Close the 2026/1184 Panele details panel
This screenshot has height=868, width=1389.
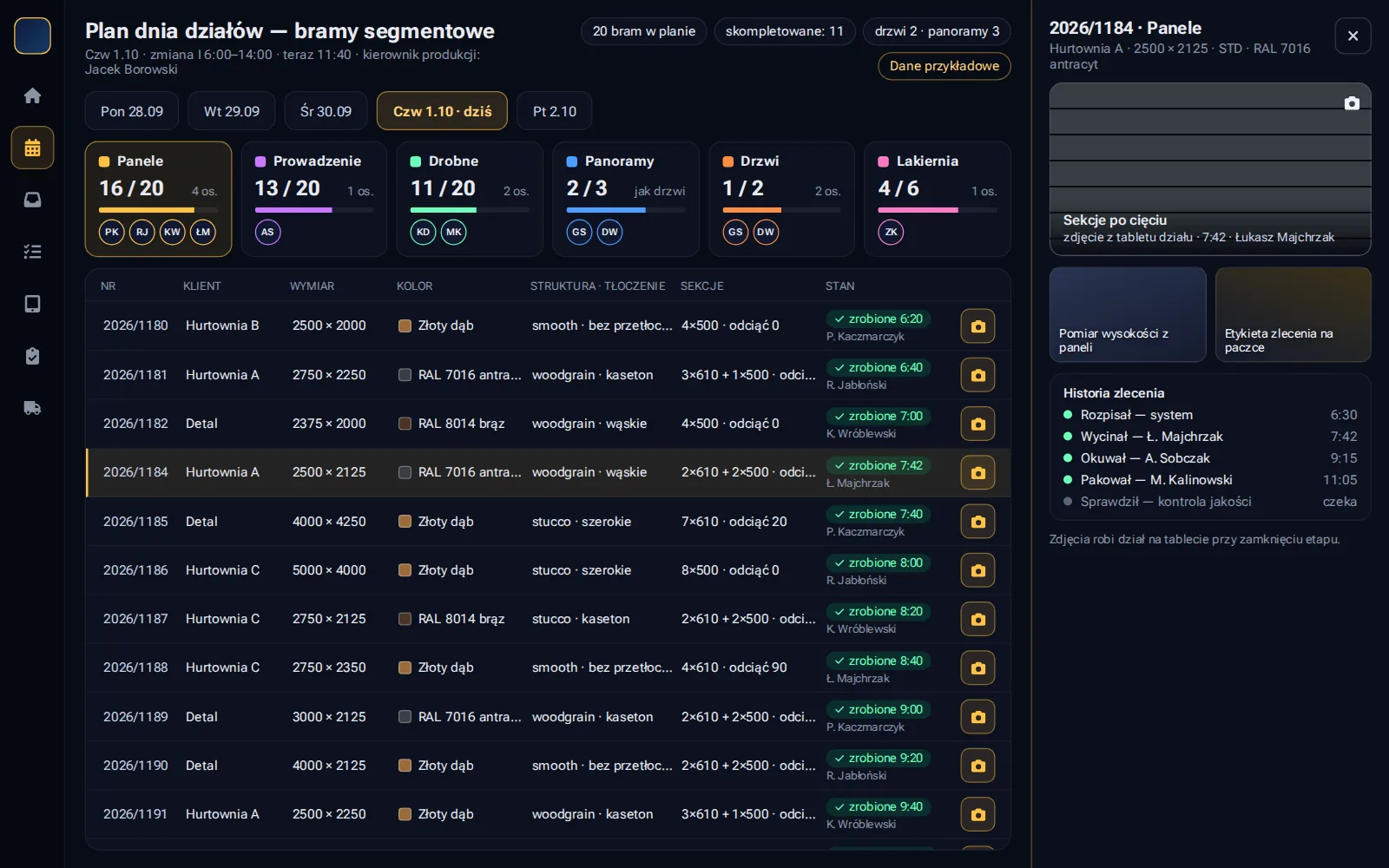1353,36
